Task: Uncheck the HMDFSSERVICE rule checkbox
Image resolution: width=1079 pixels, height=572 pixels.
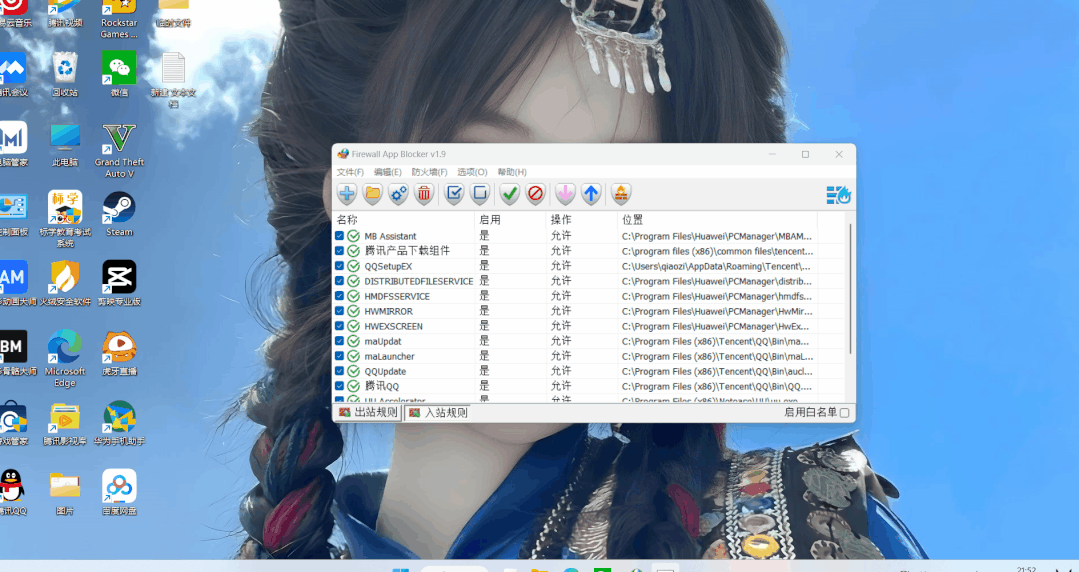Action: [x=339, y=296]
